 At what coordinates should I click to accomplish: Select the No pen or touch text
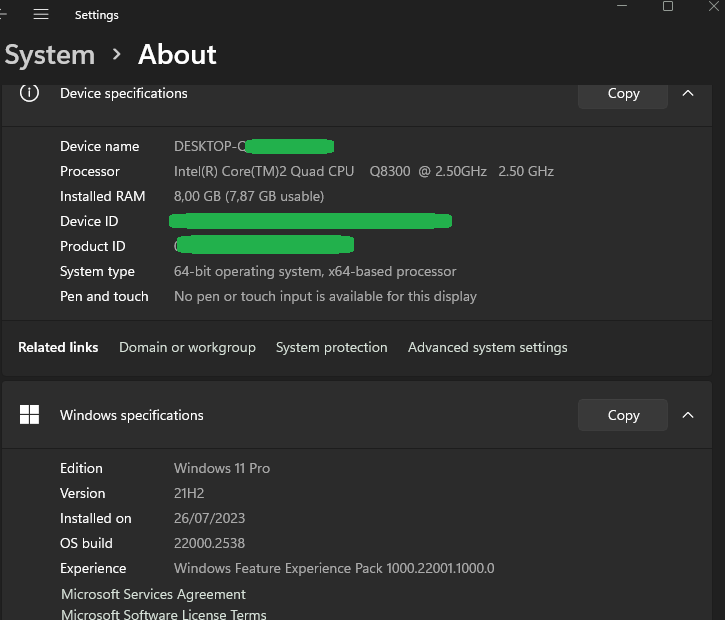click(325, 296)
